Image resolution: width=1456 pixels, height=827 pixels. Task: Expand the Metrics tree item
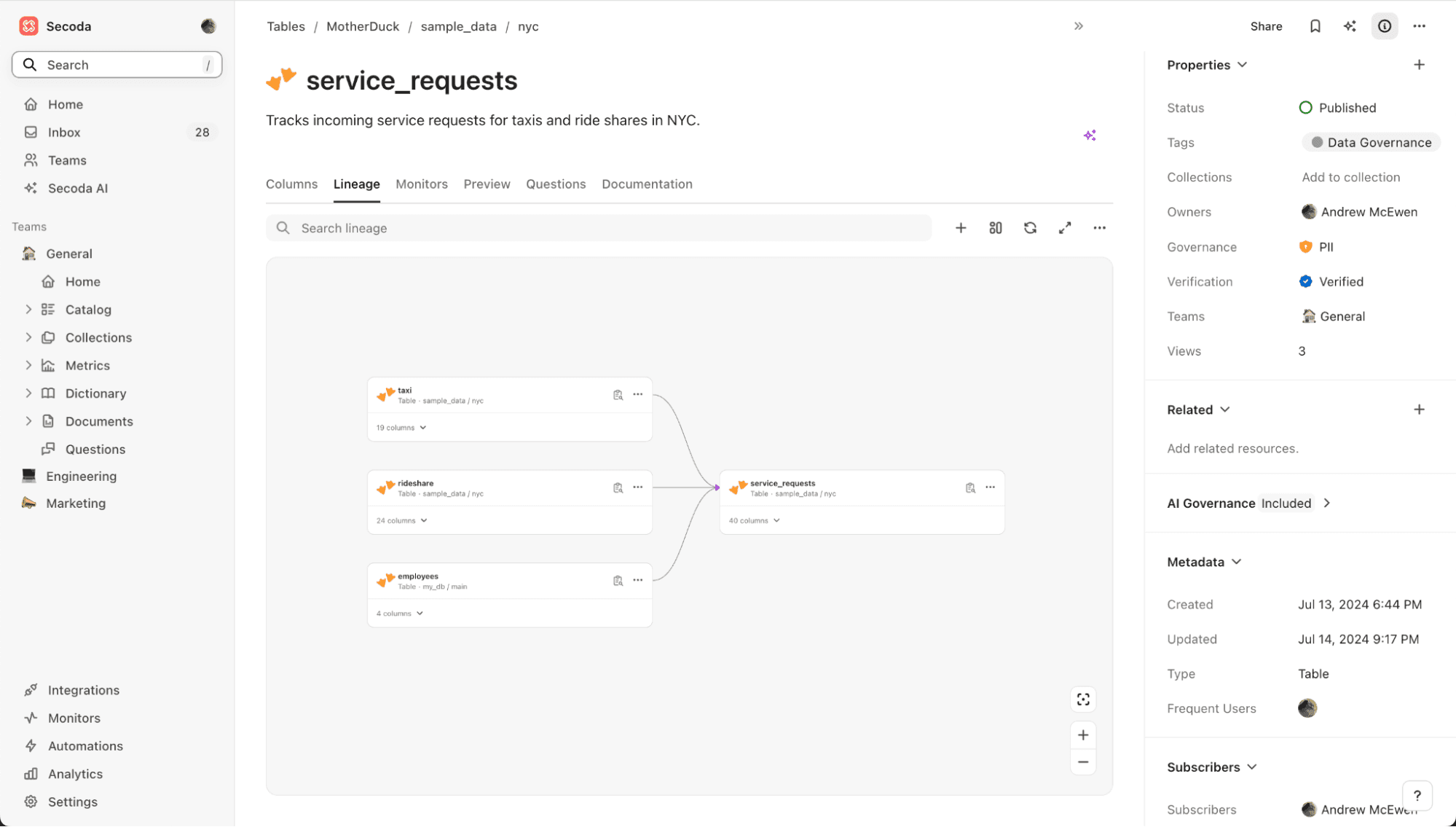click(28, 365)
